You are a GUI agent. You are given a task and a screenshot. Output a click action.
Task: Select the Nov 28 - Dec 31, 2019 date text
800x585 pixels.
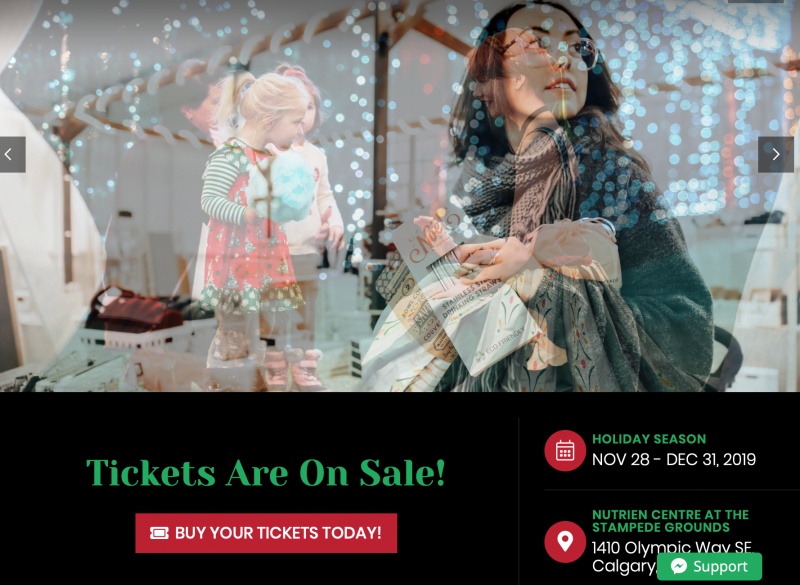pyautogui.click(x=673, y=460)
